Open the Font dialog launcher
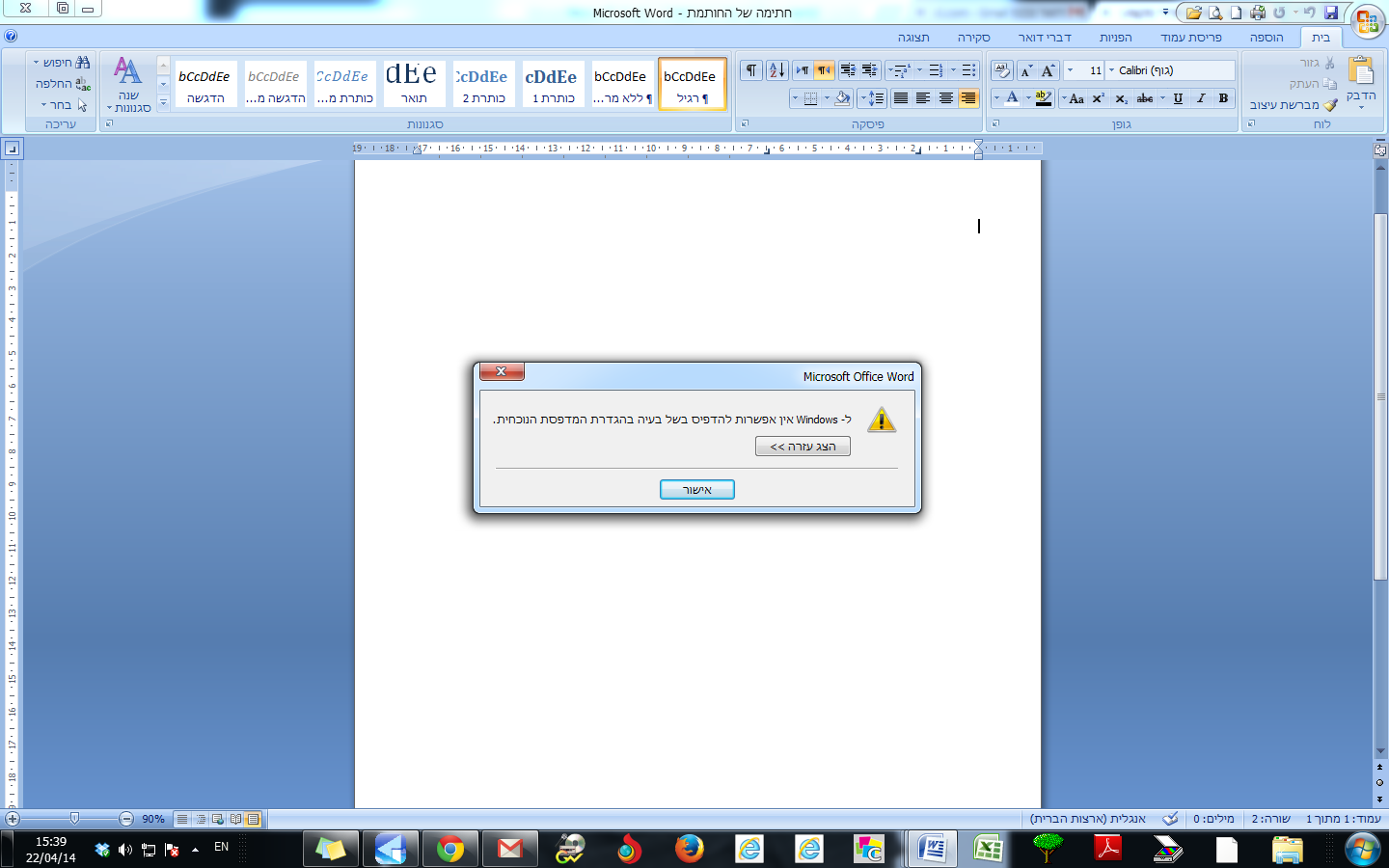 [995, 123]
